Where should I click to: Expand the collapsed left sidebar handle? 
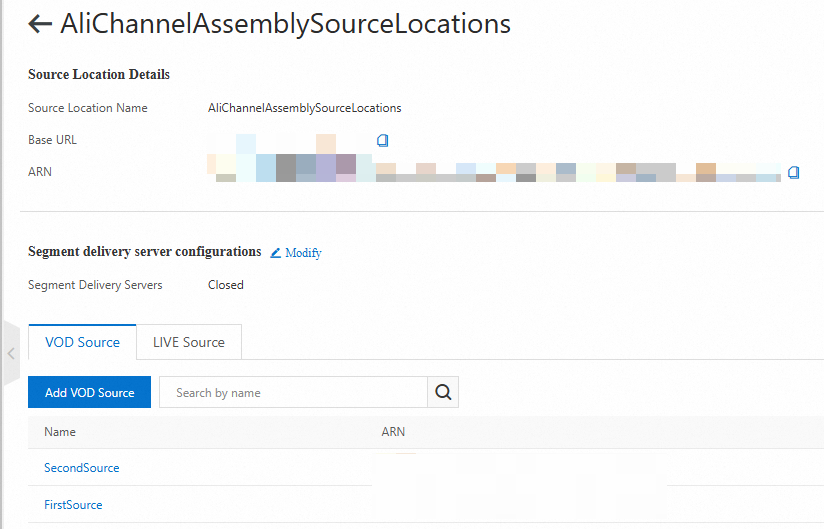pyautogui.click(x=11, y=353)
